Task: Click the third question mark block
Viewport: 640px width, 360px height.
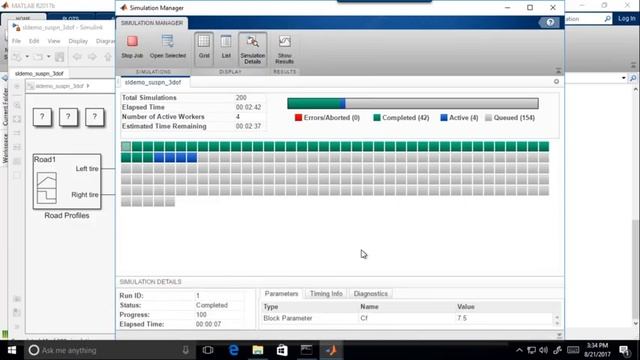Action: 94,117
